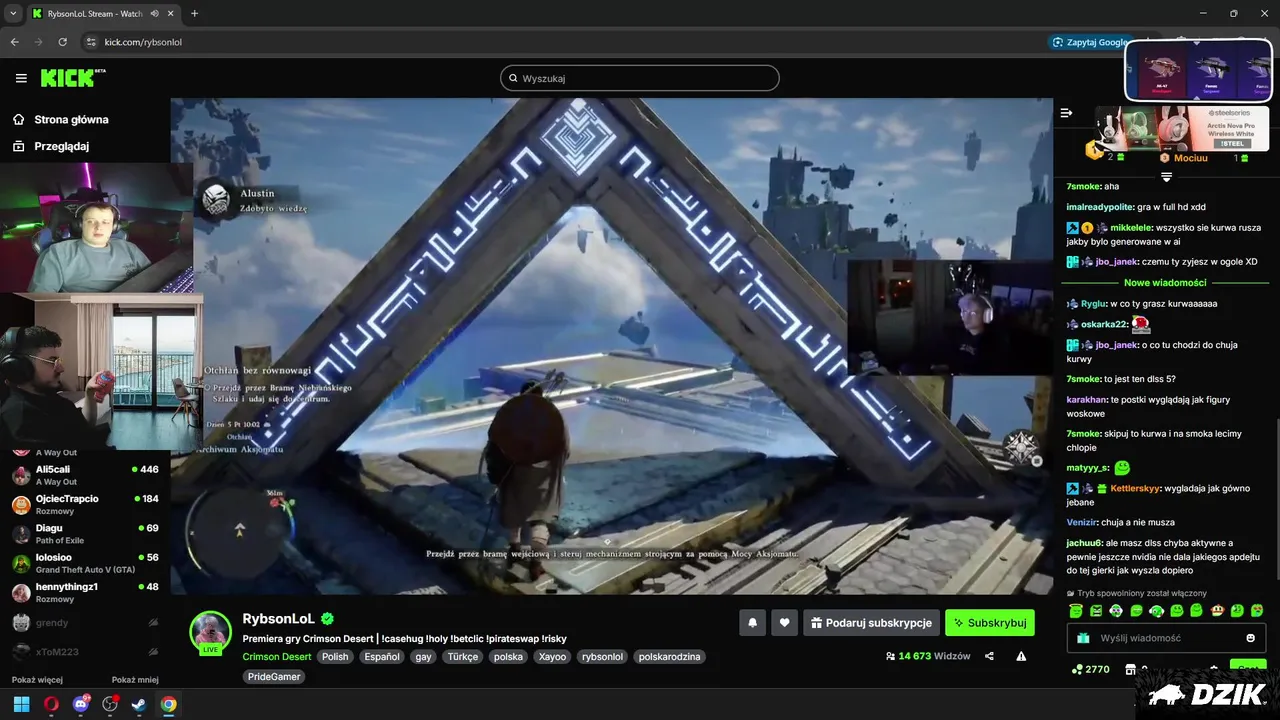Image resolution: width=1280 pixels, height=720 pixels.
Task: Focus the Wyślij wiadomość chat input
Action: click(1166, 638)
